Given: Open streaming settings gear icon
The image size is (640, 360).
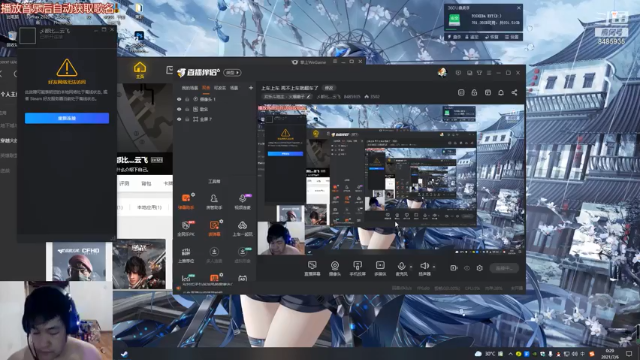Looking at the screenshot, I should pyautogui.click(x=480, y=268).
